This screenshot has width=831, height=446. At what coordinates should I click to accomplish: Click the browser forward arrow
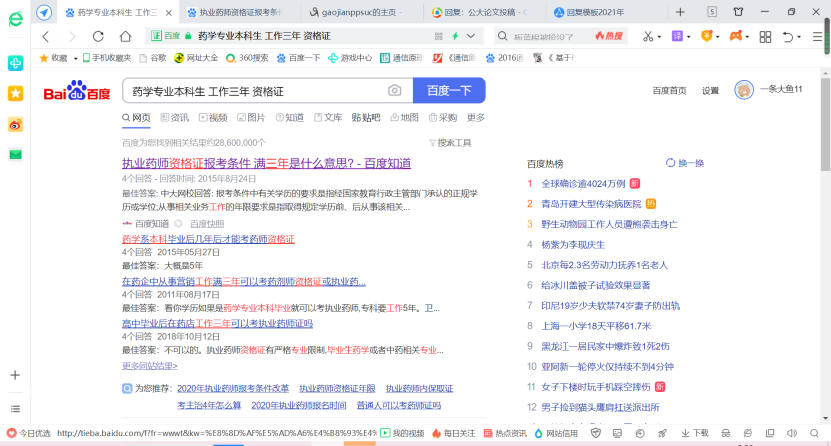(72, 36)
